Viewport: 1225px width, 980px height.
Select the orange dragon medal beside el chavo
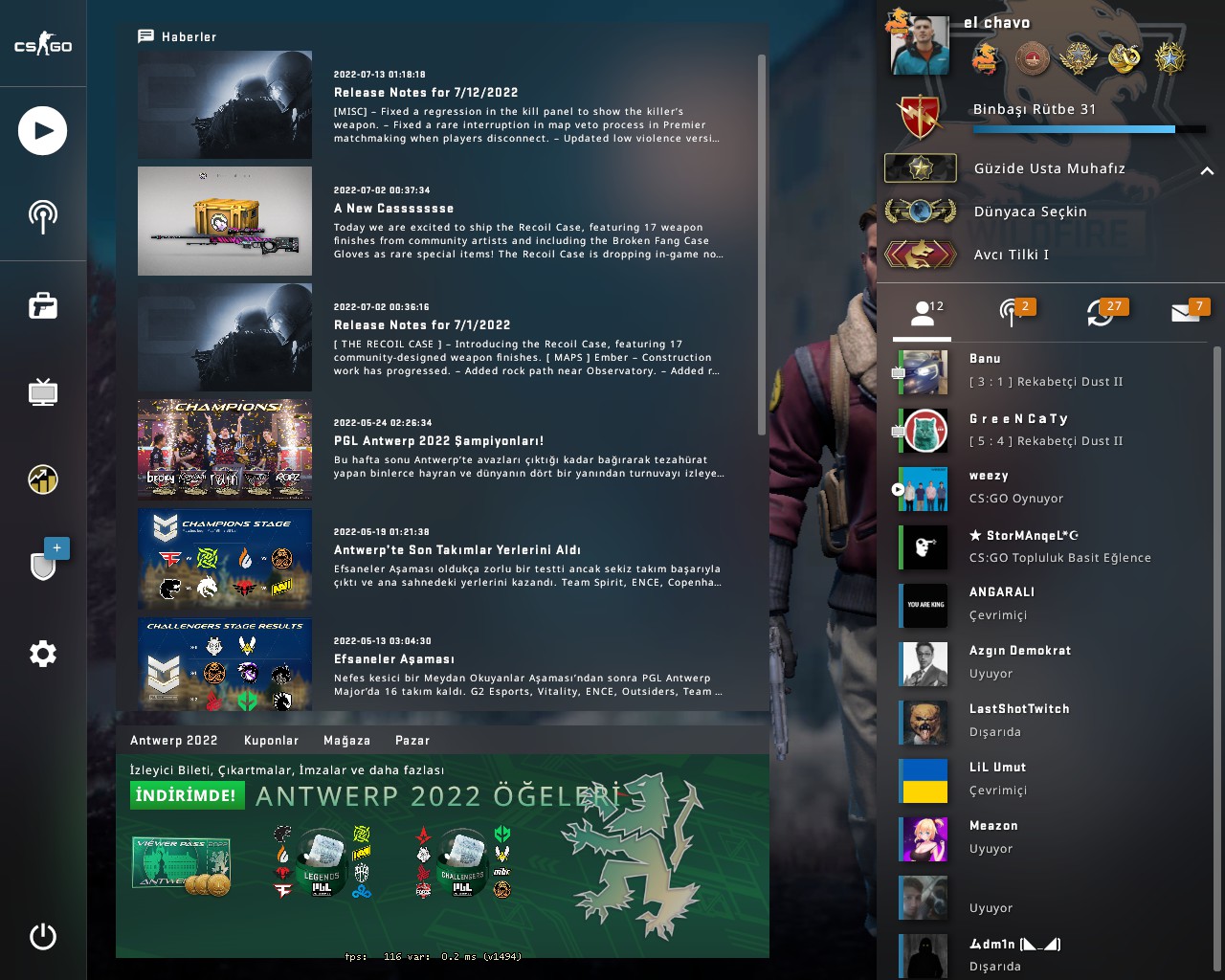987,58
